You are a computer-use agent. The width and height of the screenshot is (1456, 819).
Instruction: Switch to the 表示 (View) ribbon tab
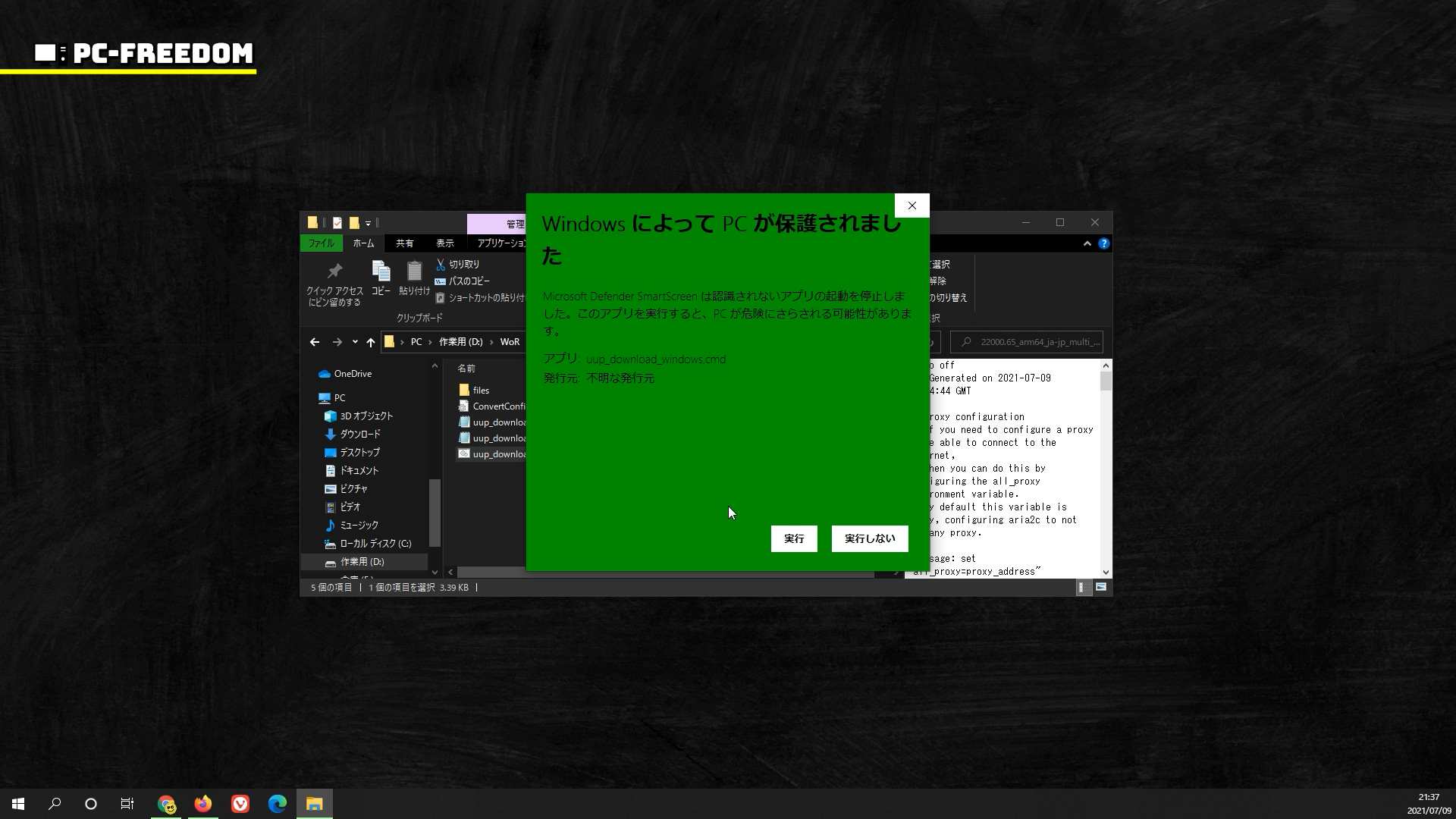pyautogui.click(x=444, y=243)
